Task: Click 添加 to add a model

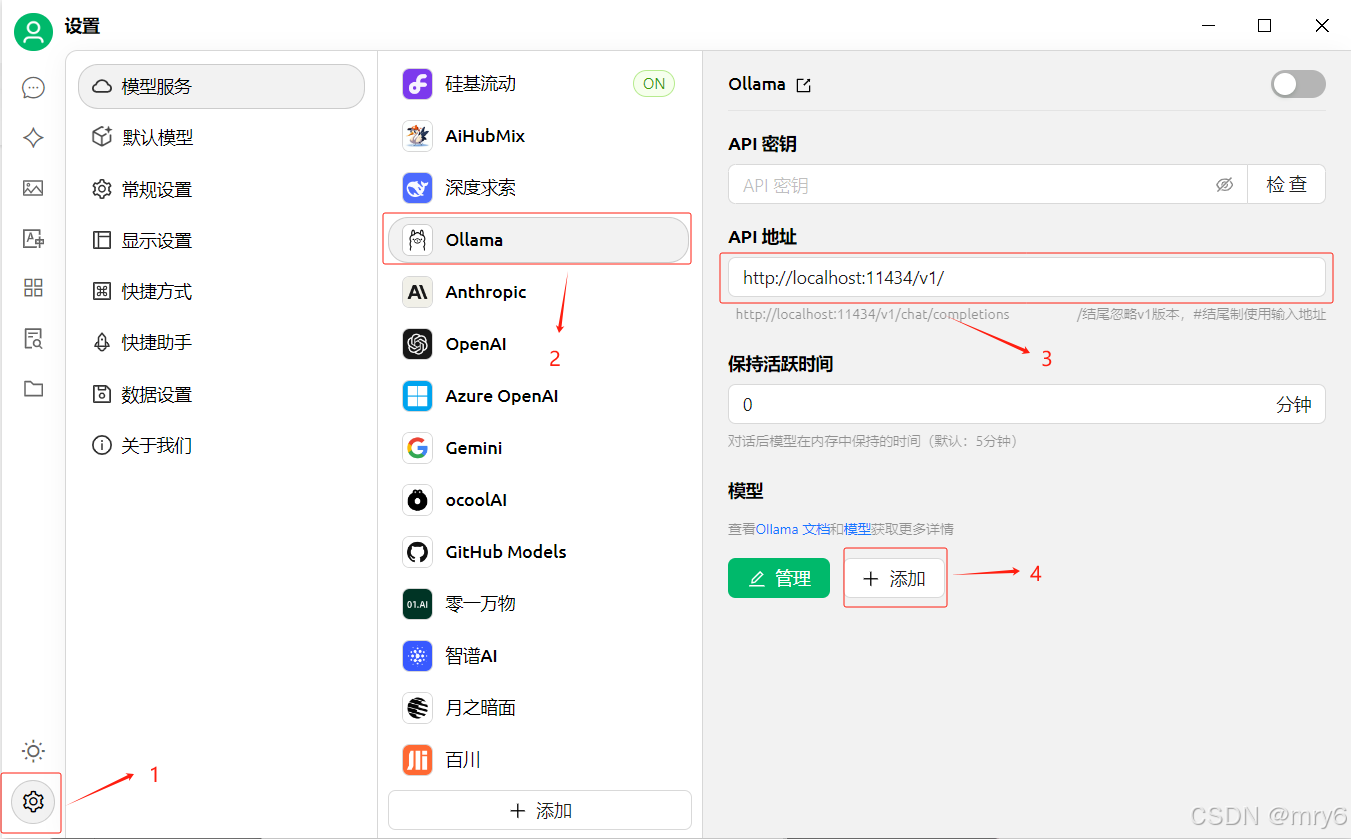Action: [894, 578]
